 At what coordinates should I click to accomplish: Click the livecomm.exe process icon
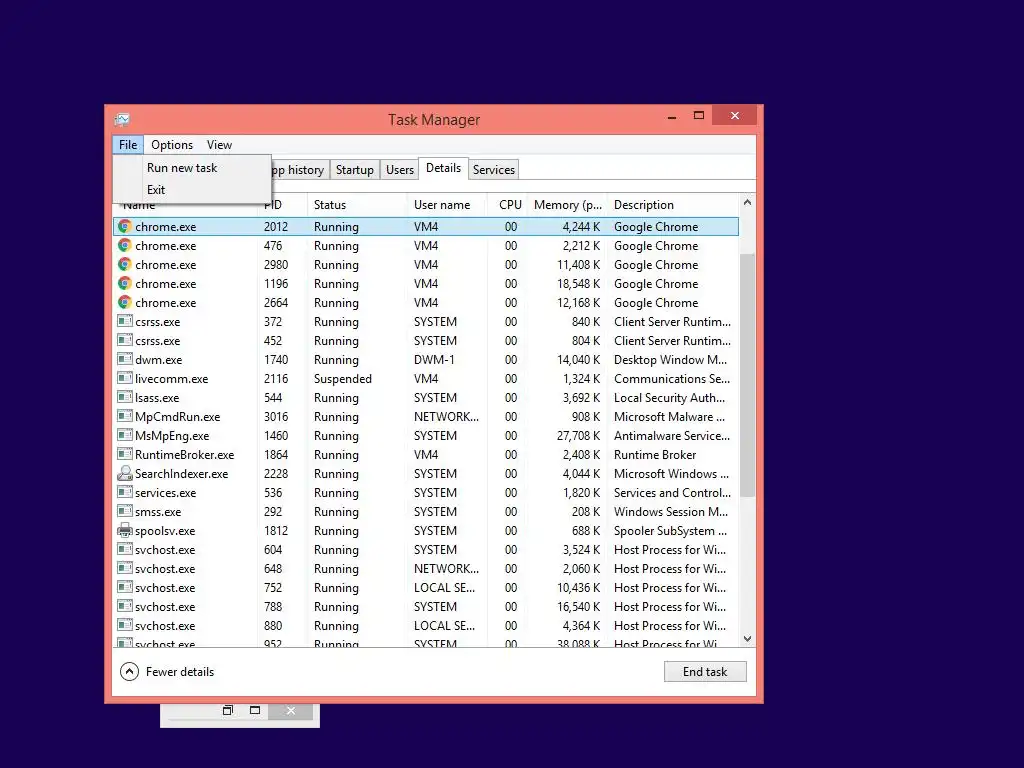click(x=124, y=378)
